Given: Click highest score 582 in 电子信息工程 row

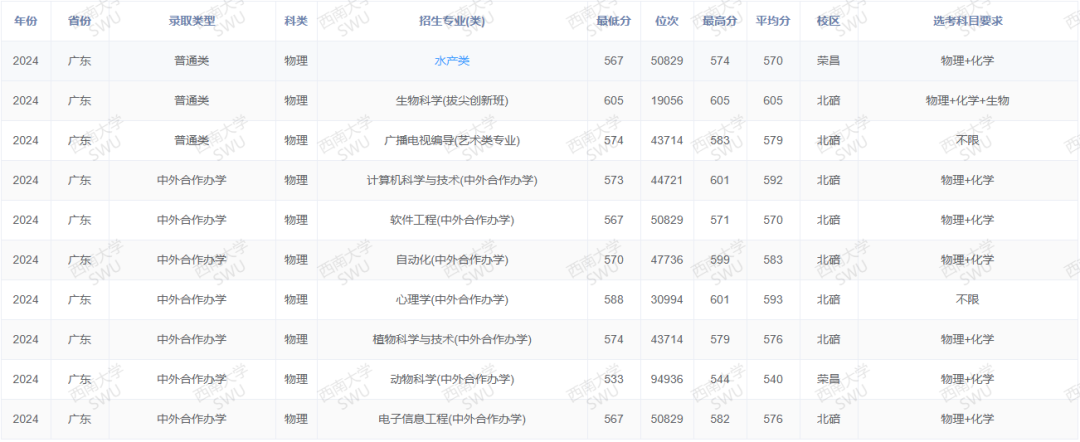Looking at the screenshot, I should click(720, 419).
